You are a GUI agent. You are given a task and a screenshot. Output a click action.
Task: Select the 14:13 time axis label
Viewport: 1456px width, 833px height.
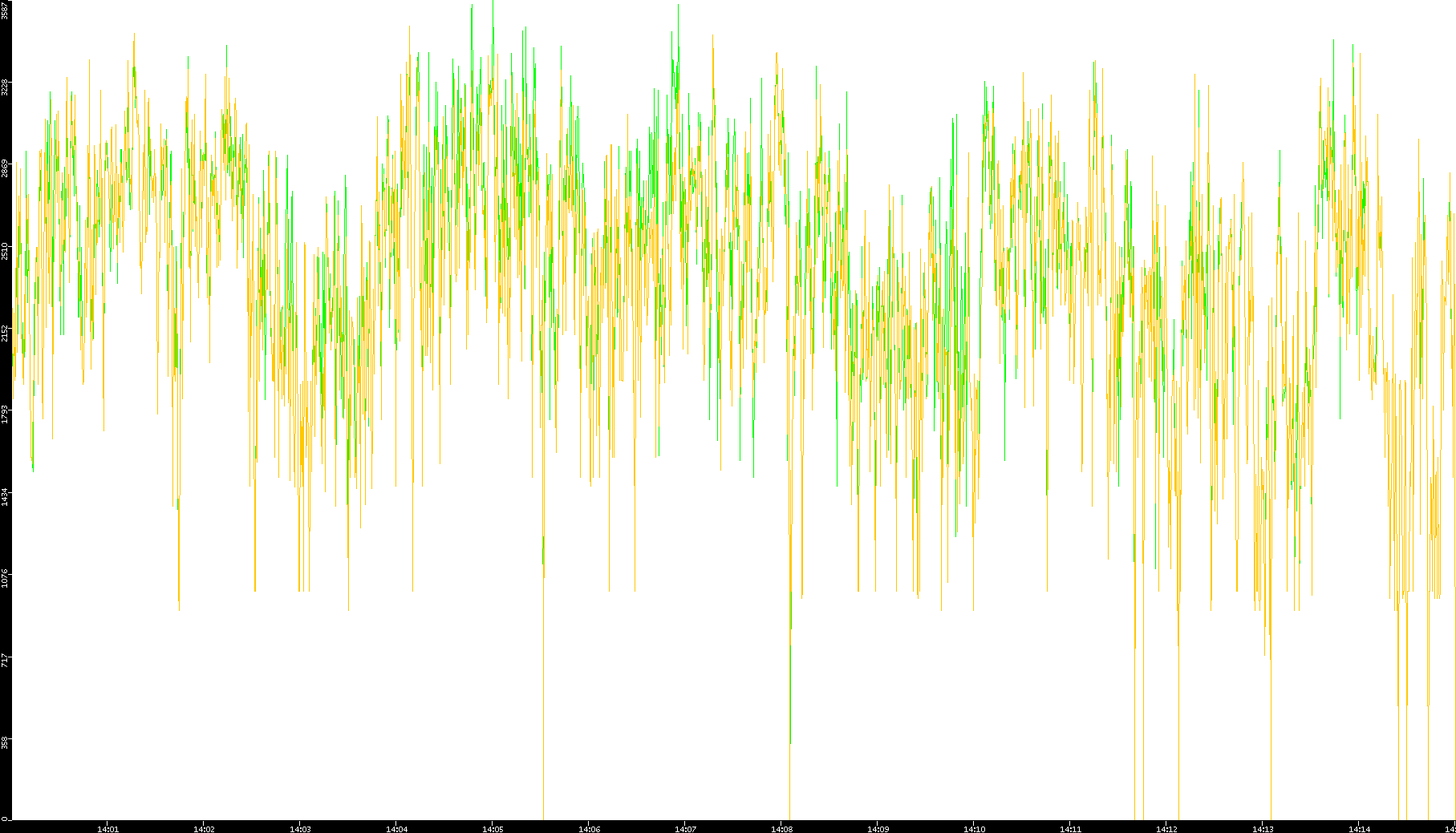[1263, 829]
